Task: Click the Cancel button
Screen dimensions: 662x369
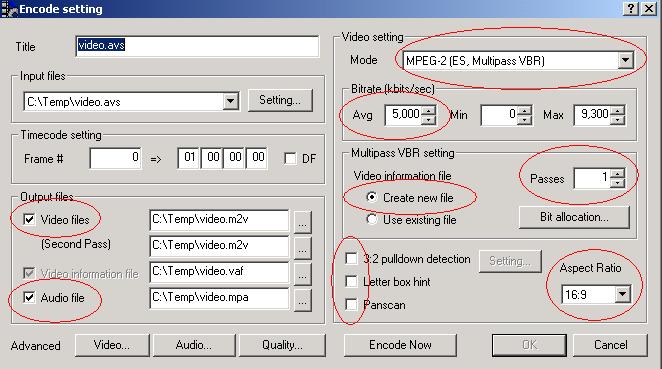Action: pyautogui.click(x=610, y=345)
